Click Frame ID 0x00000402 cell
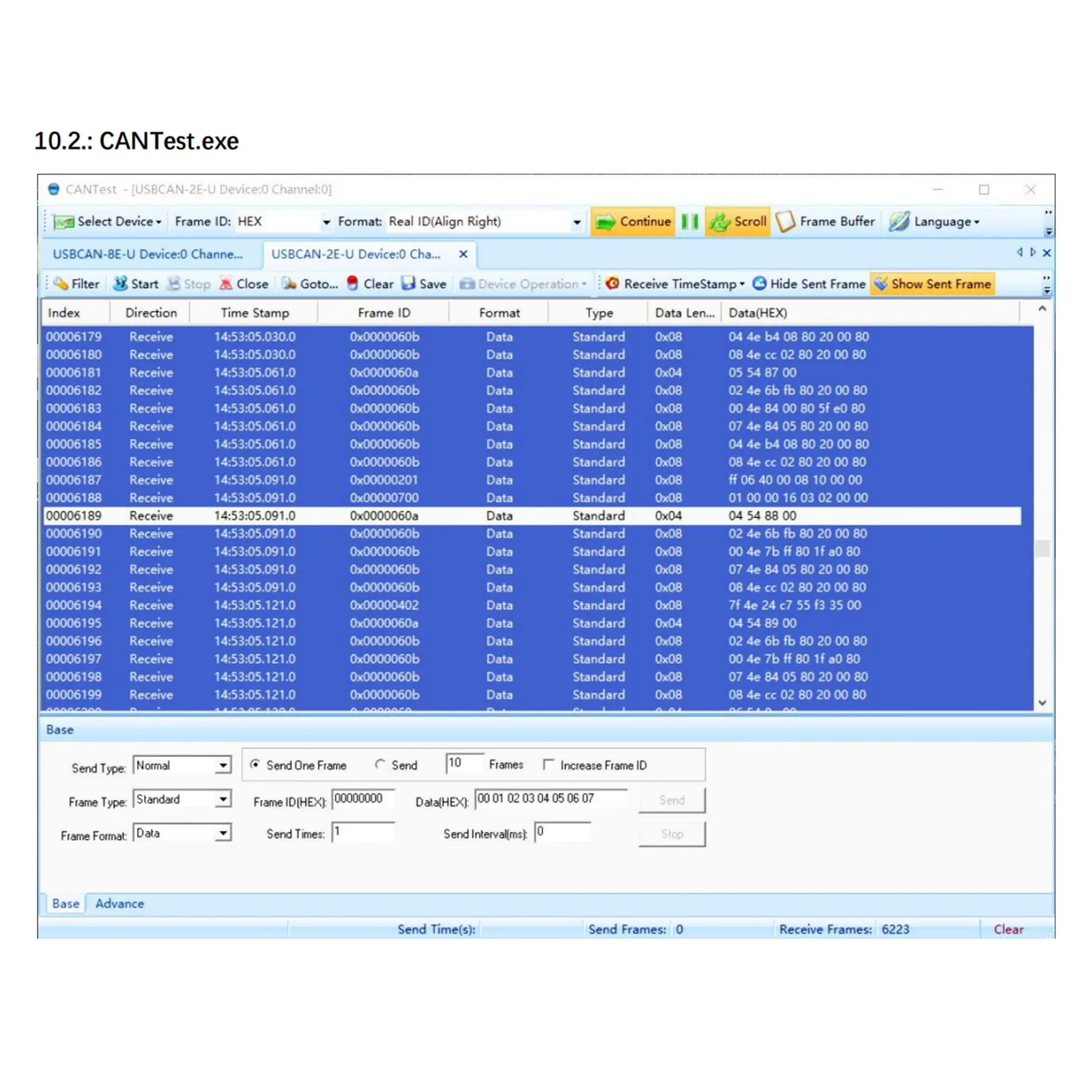1092x1092 pixels. coord(384,605)
